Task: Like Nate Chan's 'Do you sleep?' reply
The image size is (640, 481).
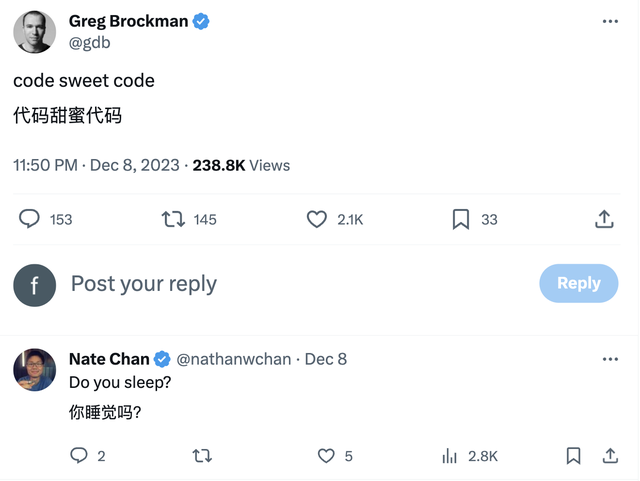Action: tap(326, 456)
